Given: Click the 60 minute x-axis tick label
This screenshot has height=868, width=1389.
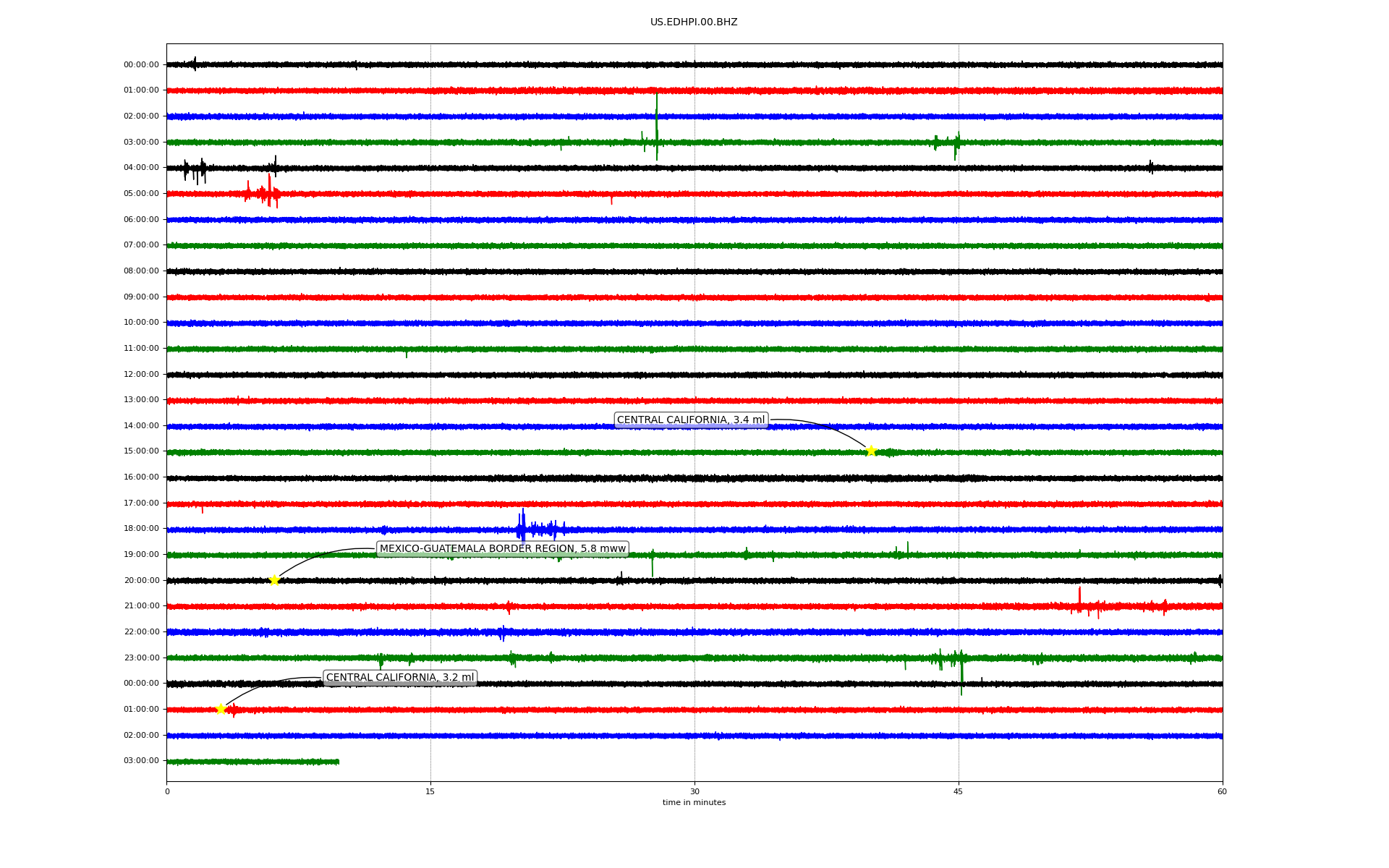Looking at the screenshot, I should click(x=1222, y=791).
